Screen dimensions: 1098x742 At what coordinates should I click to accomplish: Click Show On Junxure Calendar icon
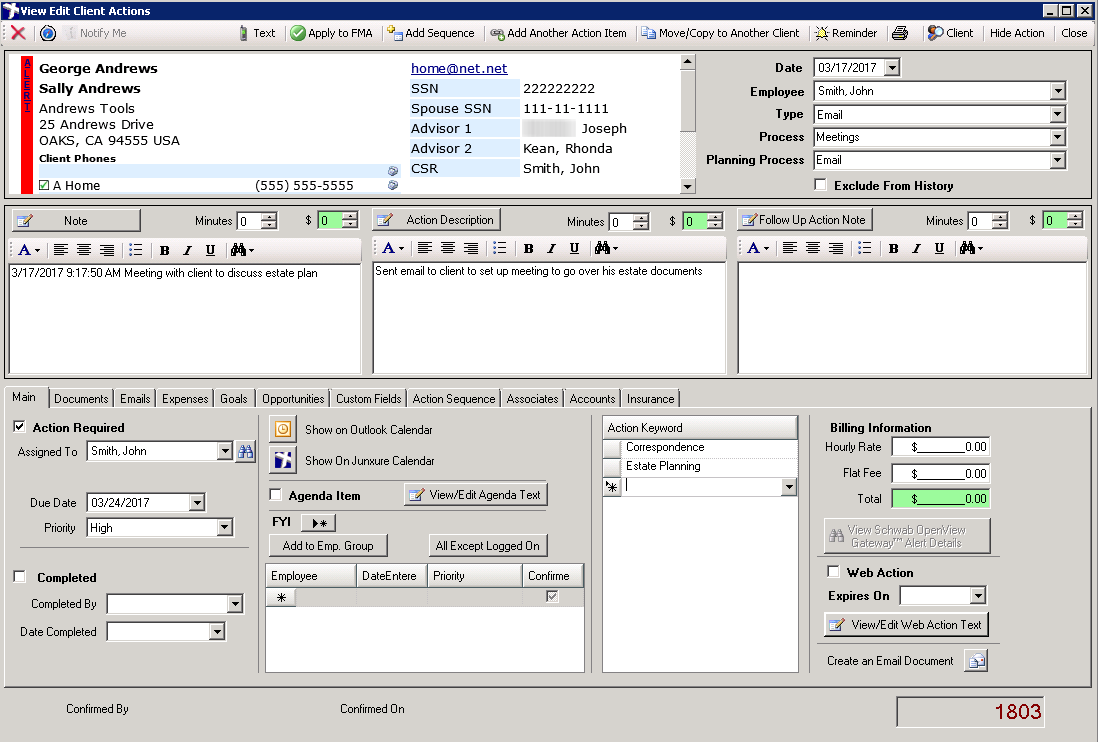click(283, 460)
